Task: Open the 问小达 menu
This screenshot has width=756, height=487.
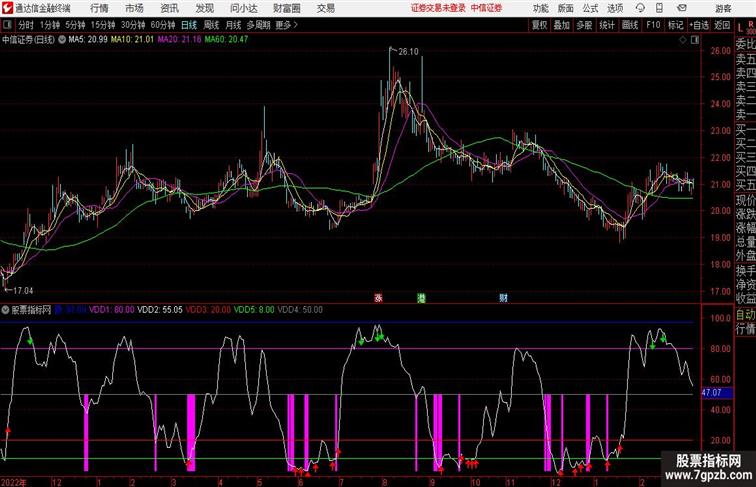Action: [x=243, y=8]
